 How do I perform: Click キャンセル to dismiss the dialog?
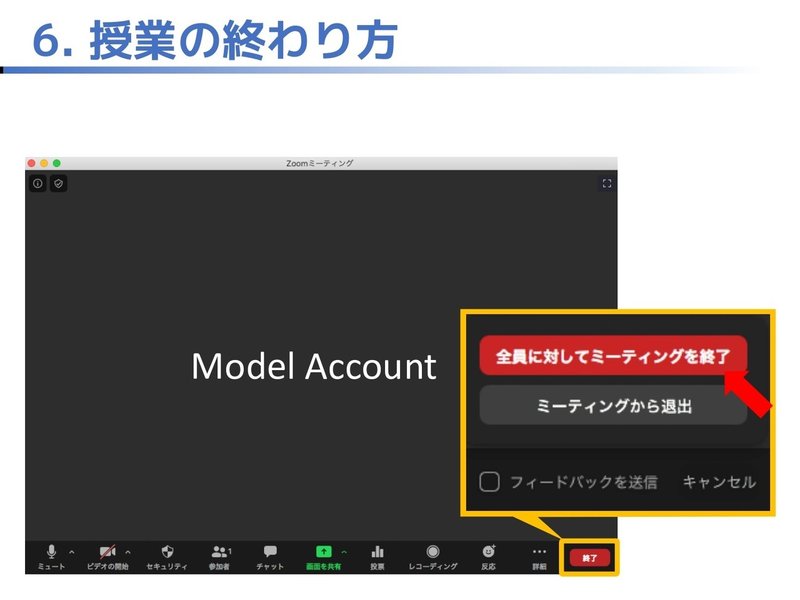pos(718,481)
